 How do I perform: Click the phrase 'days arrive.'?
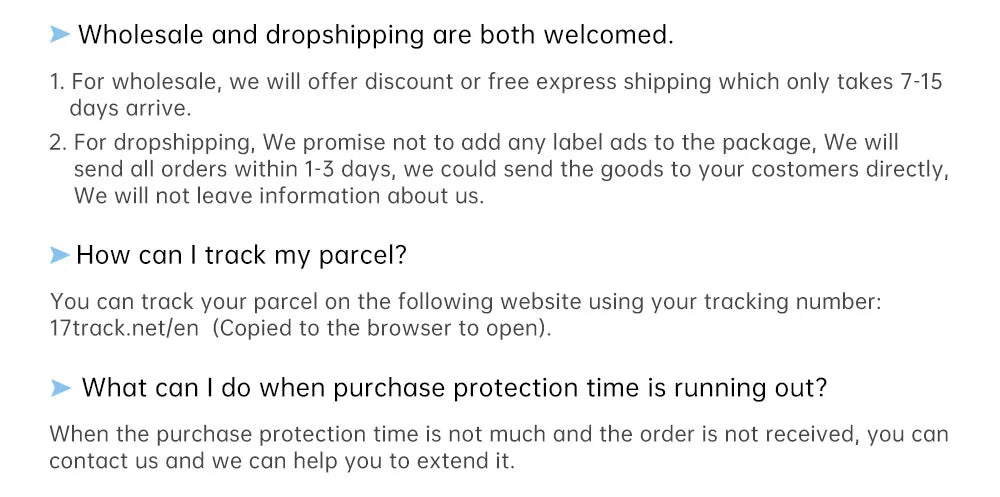pyautogui.click(x=130, y=109)
